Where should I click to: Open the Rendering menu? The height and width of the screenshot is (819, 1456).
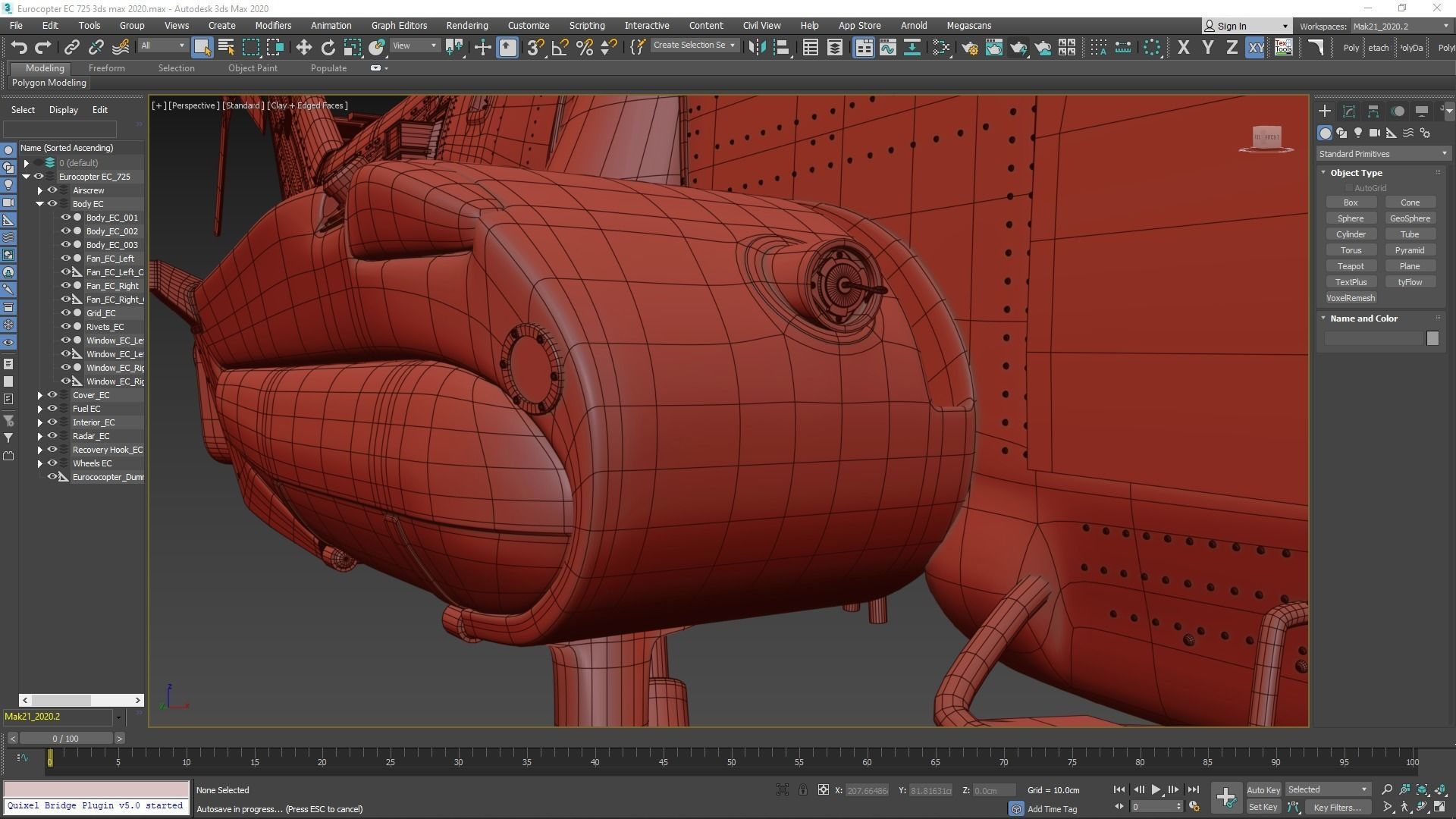pyautogui.click(x=466, y=25)
